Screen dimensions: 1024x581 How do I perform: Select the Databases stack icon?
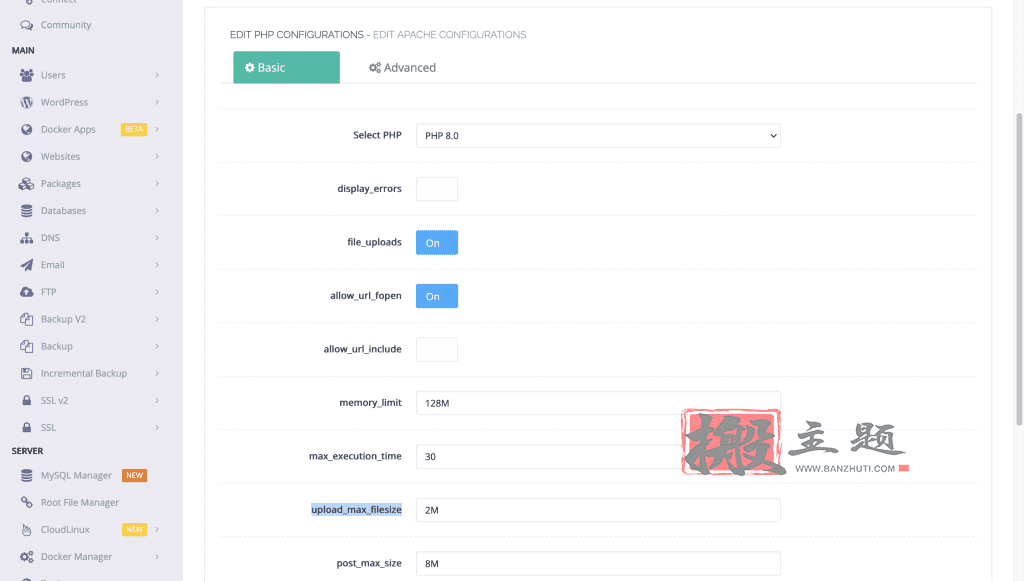pyautogui.click(x=26, y=211)
